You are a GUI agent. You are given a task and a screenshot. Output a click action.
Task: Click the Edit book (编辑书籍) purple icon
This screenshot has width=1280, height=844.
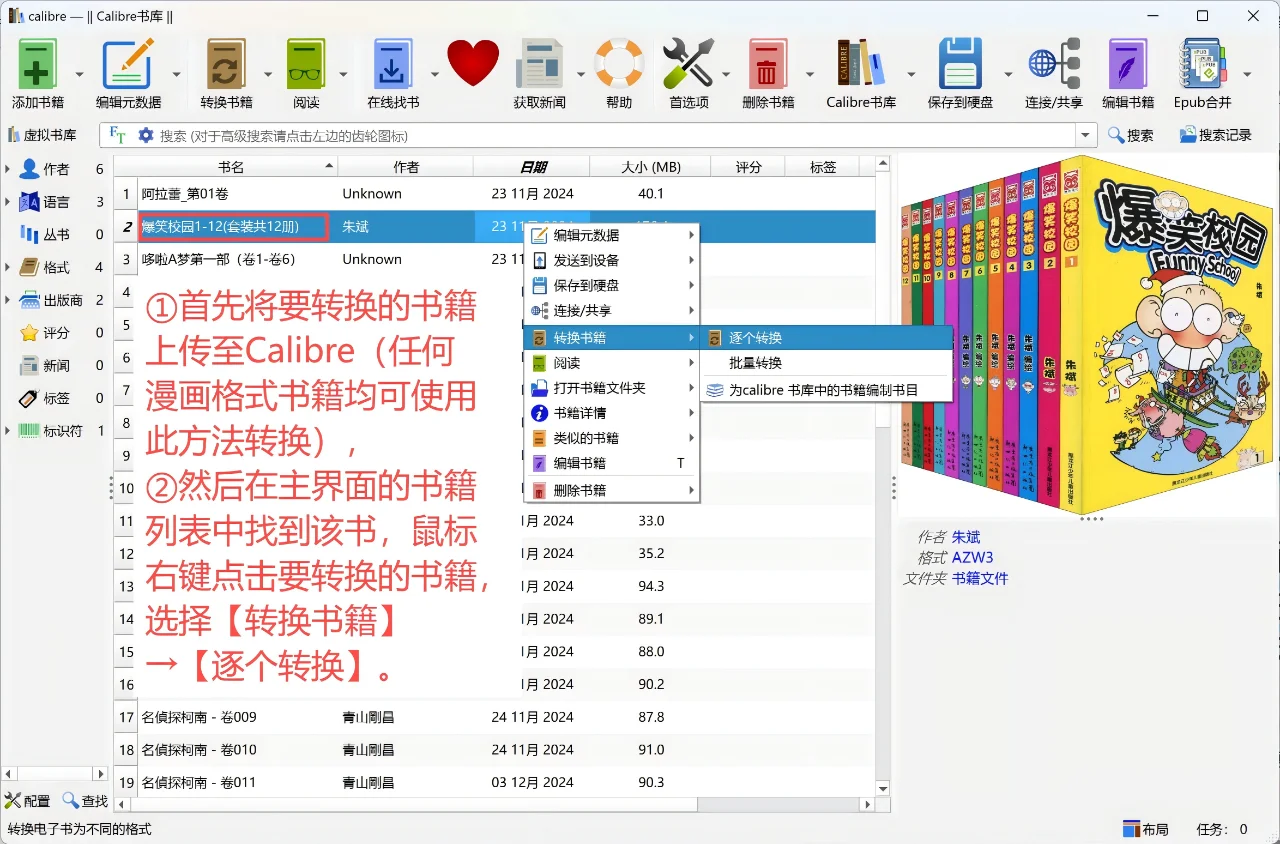click(1128, 64)
